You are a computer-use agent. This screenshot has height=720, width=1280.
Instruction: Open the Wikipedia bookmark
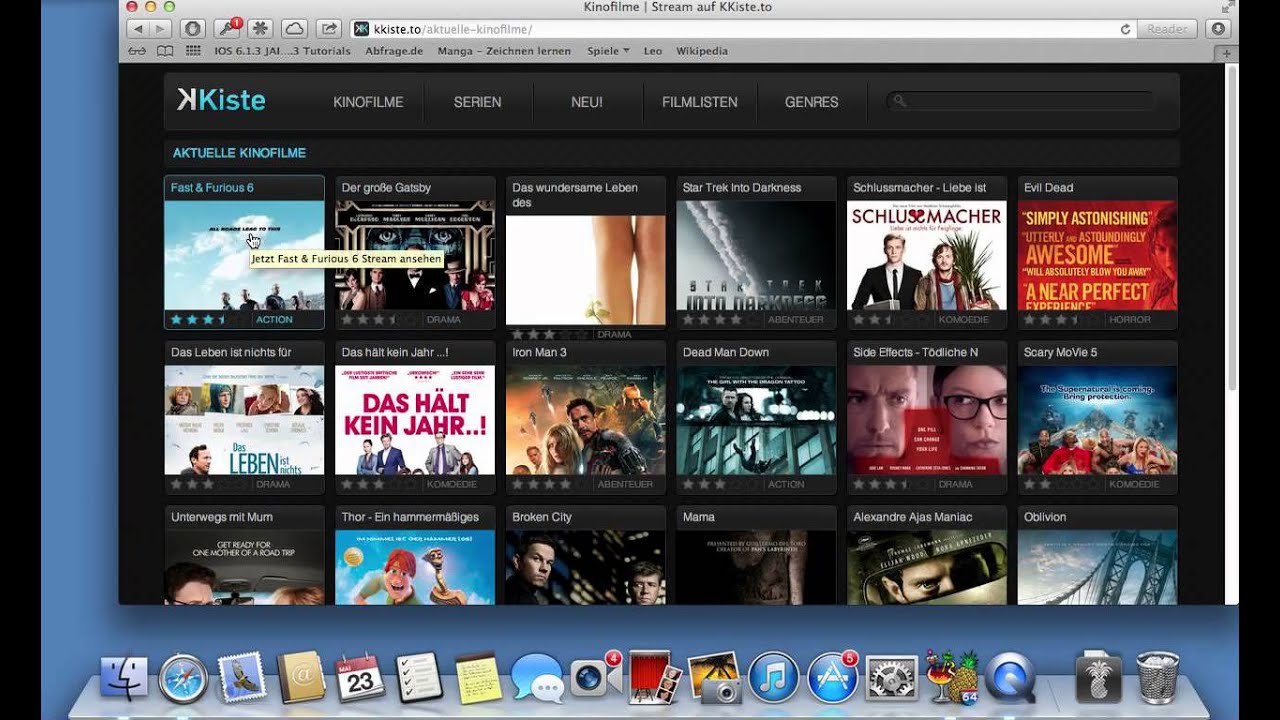(702, 51)
